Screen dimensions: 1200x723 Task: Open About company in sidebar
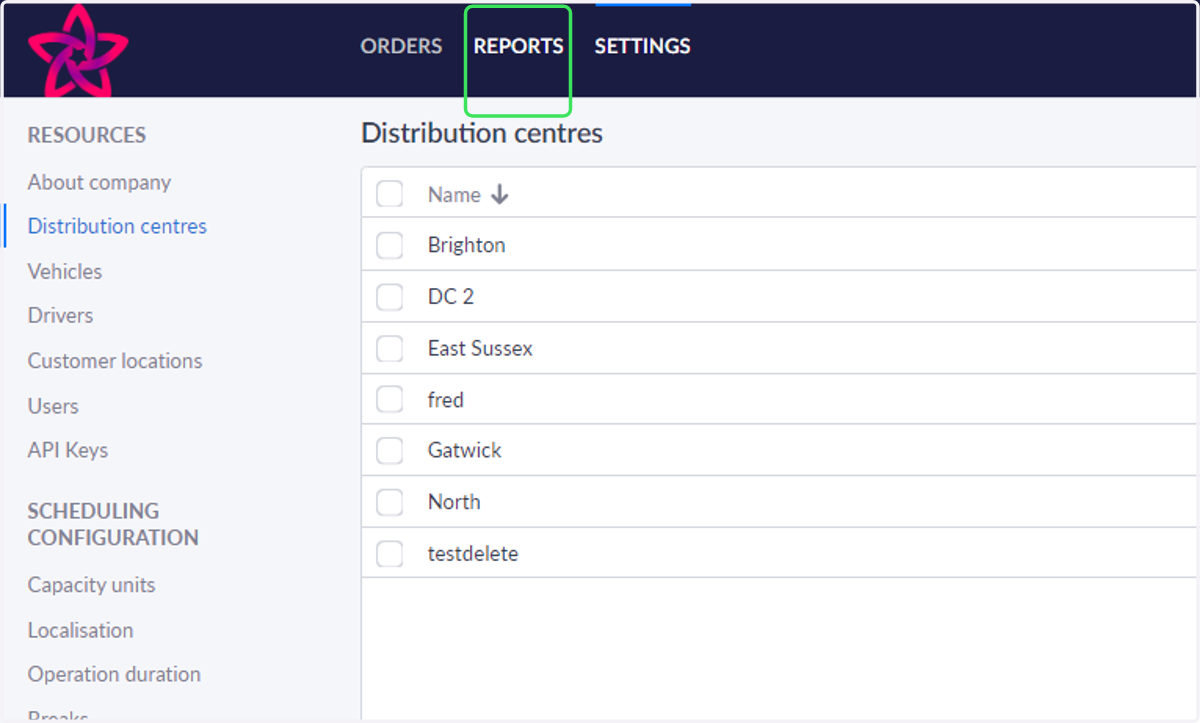click(x=99, y=182)
